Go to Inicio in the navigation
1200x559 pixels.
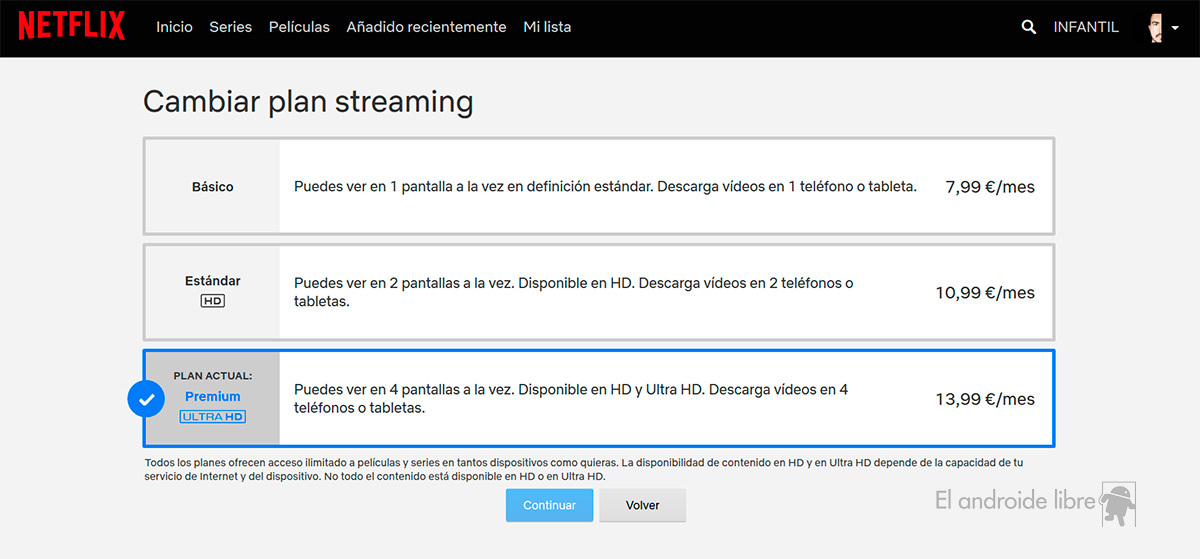point(174,27)
